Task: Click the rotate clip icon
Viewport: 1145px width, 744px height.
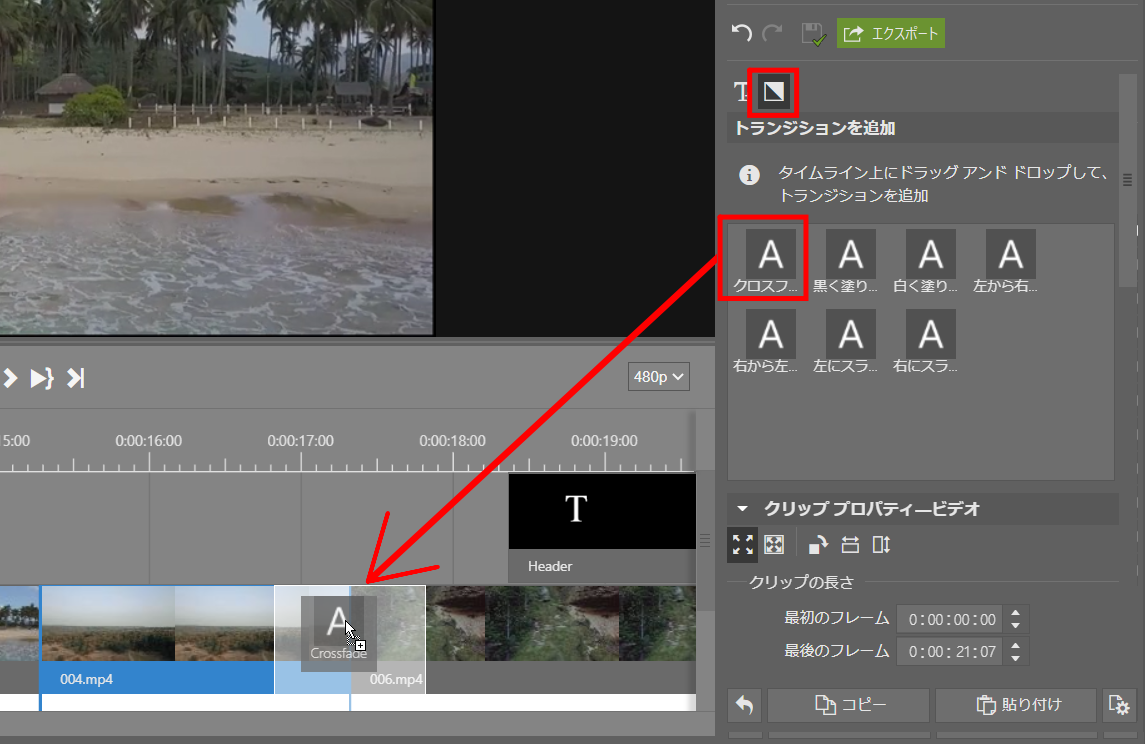Action: (x=817, y=545)
